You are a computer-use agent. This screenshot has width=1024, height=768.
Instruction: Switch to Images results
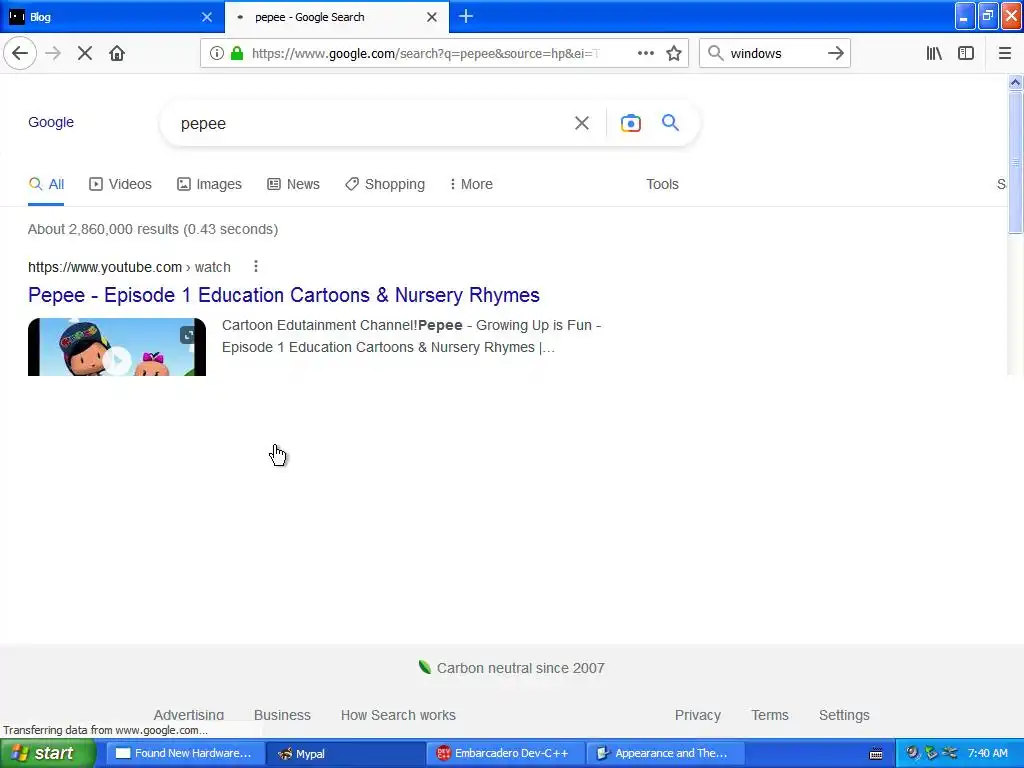point(209,184)
